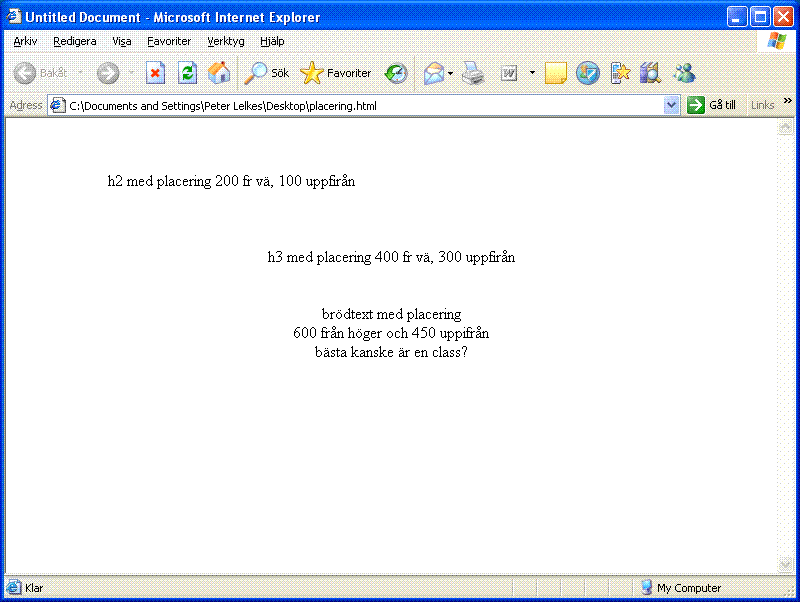Click the blue globe toolbar icon

[588, 73]
